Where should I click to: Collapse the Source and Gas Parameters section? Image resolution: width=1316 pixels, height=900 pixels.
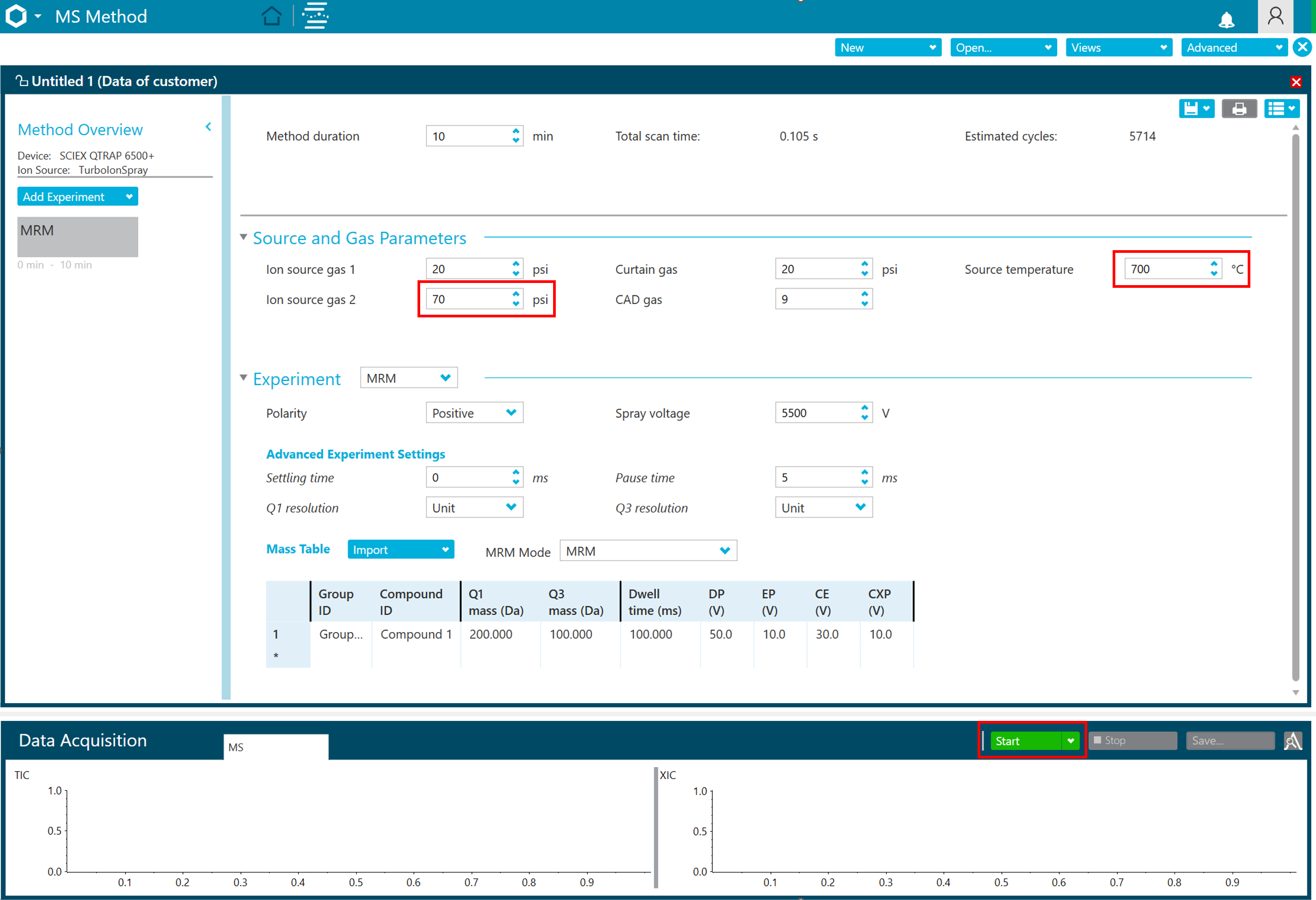pos(244,237)
